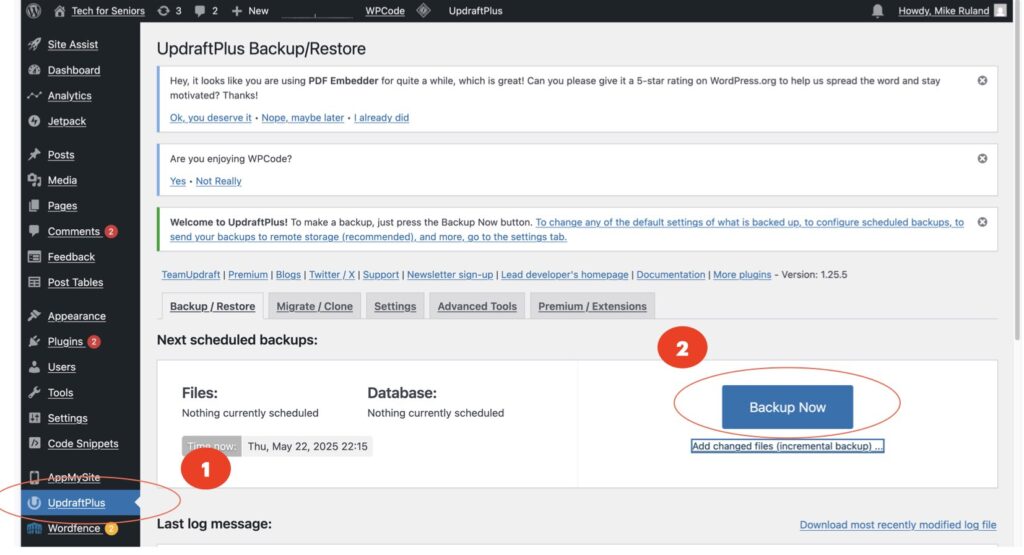Select the Advanced Tools tab
The image size is (1024, 555).
pos(477,306)
